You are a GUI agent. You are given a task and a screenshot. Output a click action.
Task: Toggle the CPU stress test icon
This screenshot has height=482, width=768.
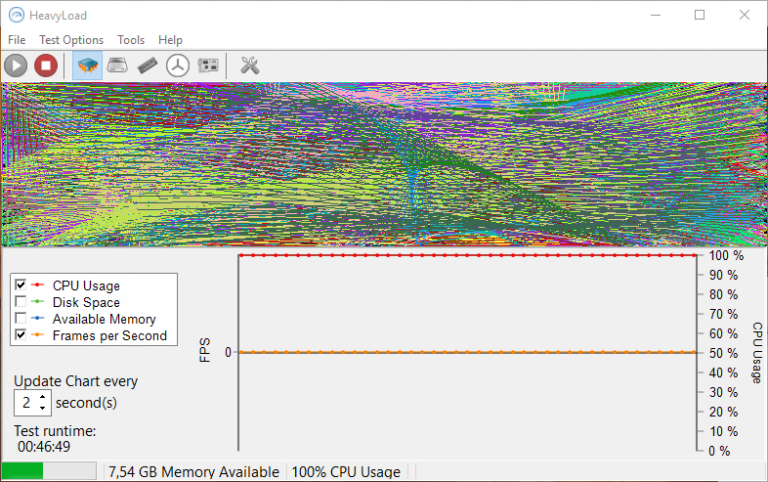[88, 66]
